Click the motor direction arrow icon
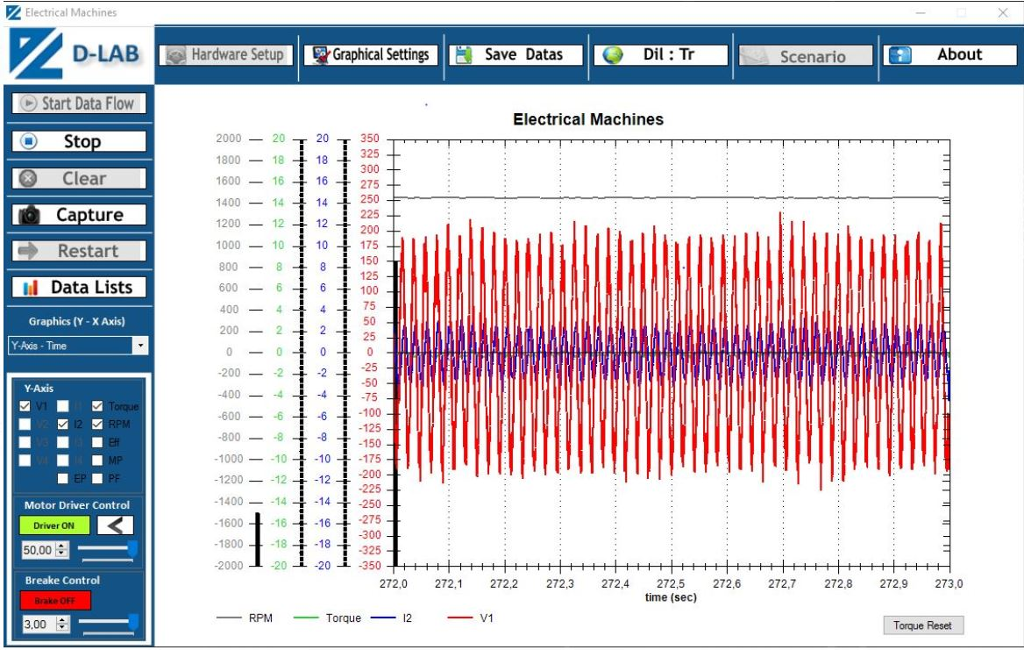The height and width of the screenshot is (650, 1024). point(116,524)
